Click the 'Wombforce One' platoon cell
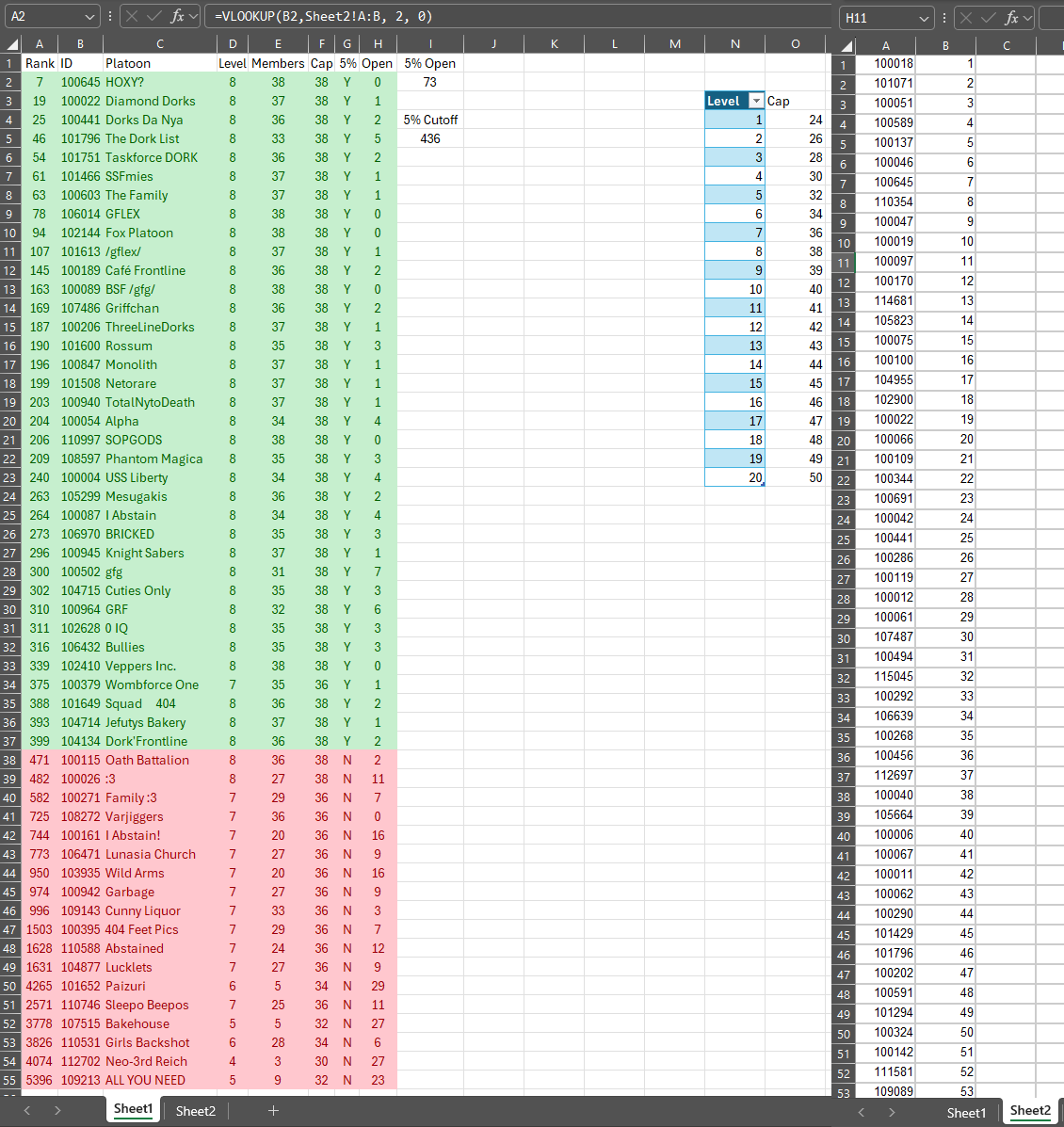 (160, 685)
